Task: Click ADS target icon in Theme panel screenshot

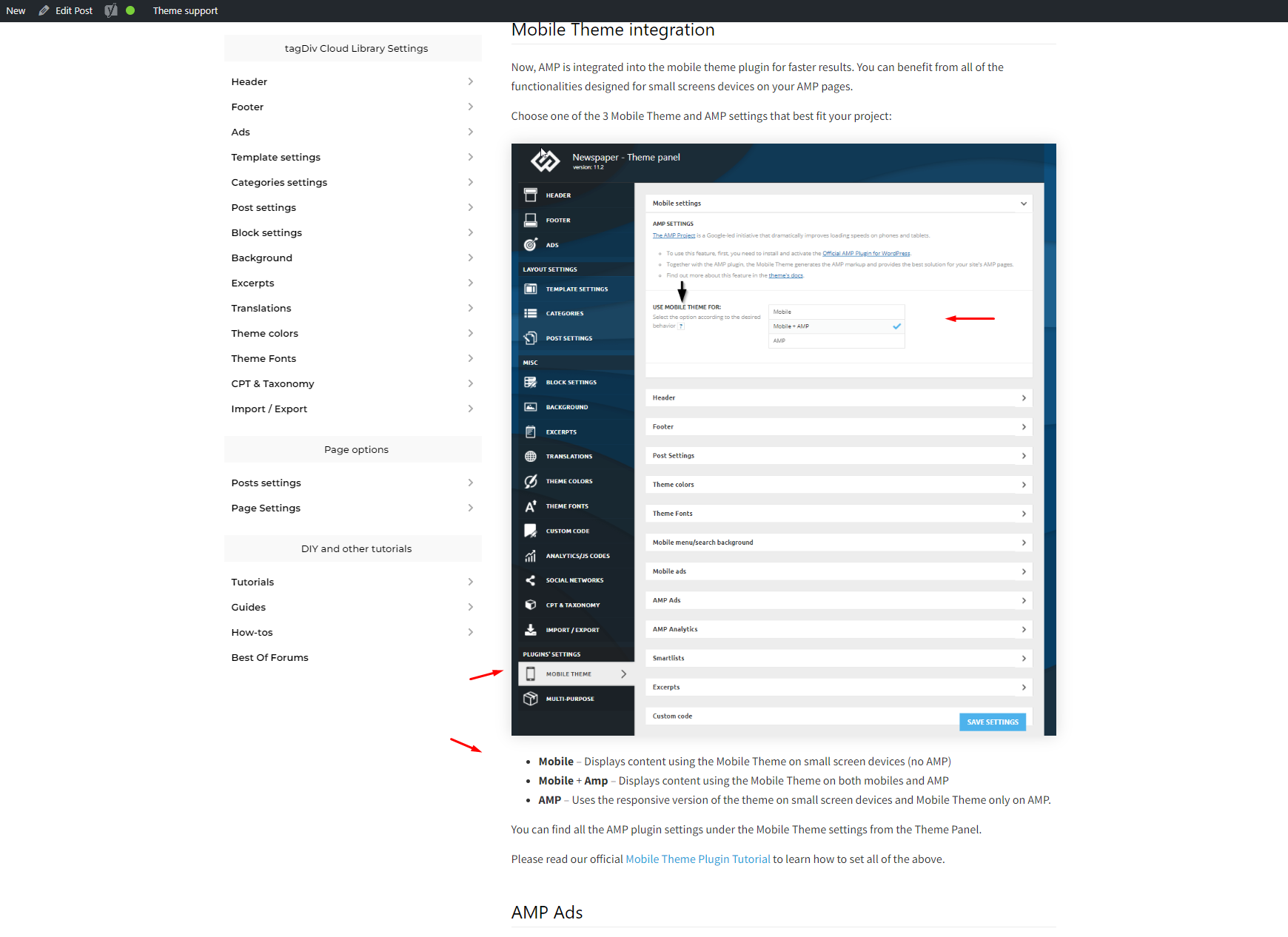Action: [x=531, y=244]
